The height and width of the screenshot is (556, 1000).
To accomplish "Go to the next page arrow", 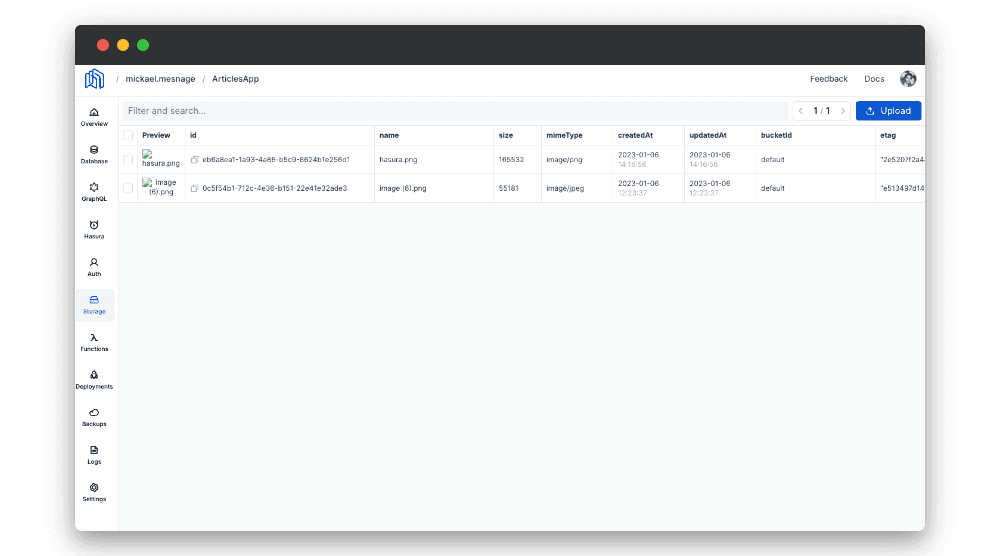I will point(843,111).
